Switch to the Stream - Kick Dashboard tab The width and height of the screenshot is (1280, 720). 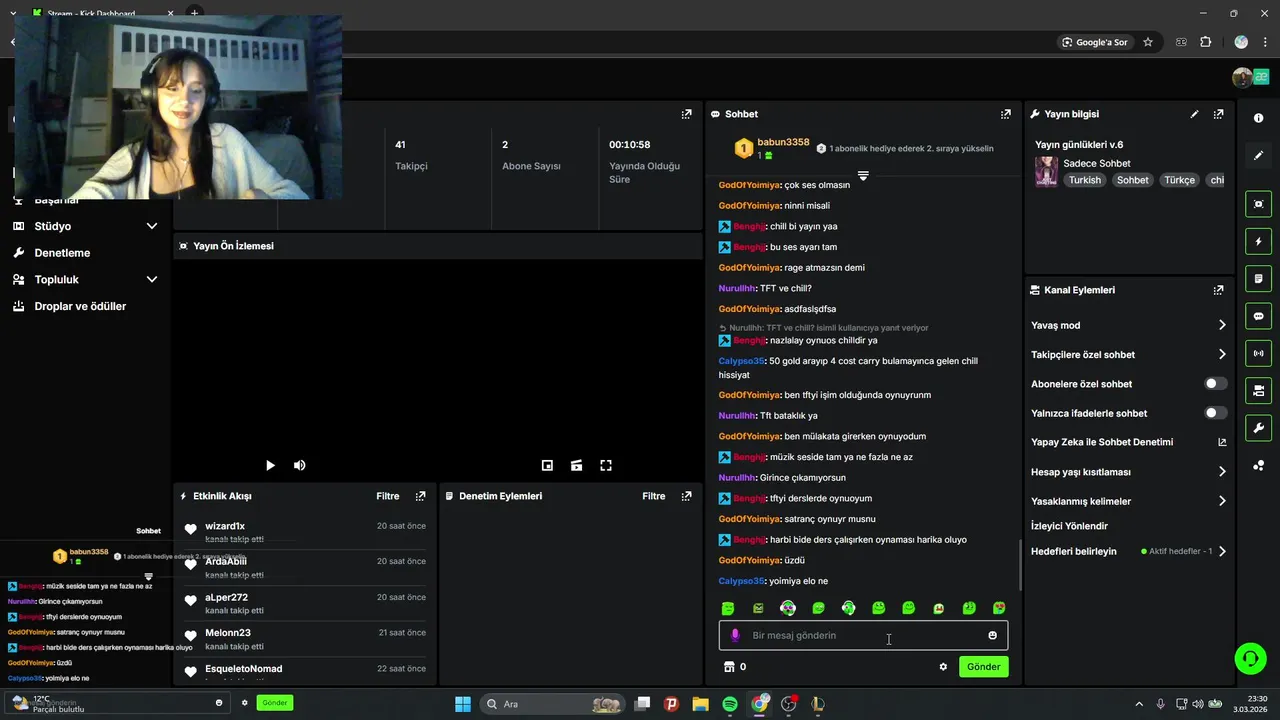92,13
